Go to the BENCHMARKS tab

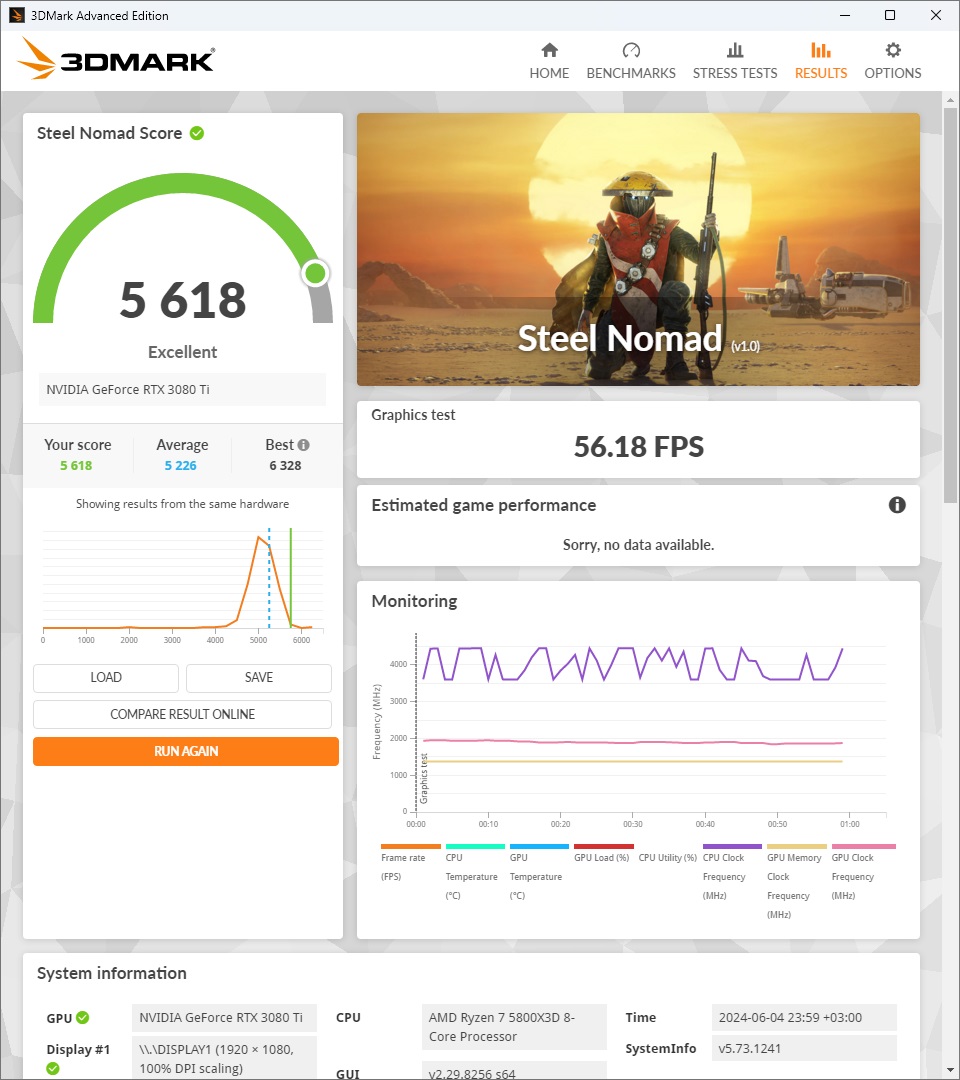pos(631,61)
